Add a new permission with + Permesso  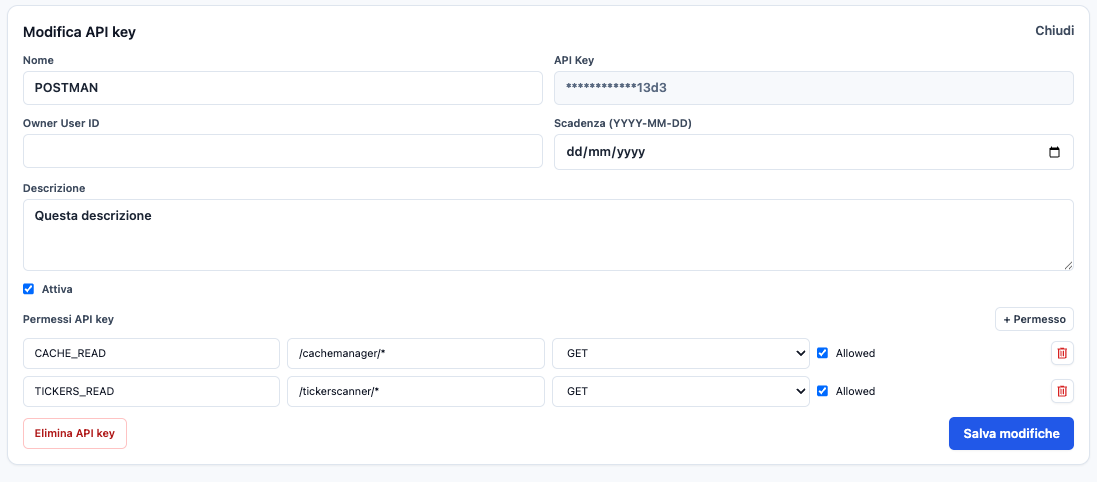(1033, 320)
